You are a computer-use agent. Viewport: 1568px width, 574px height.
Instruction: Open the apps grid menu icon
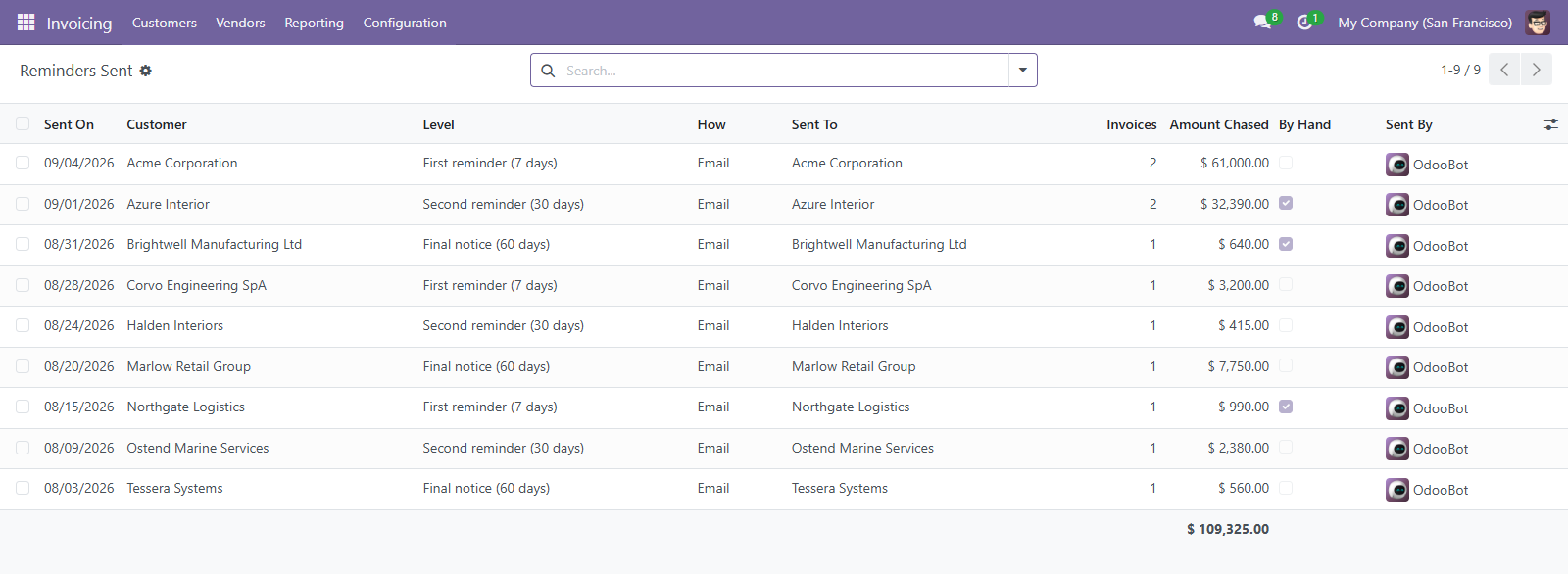[x=26, y=22]
